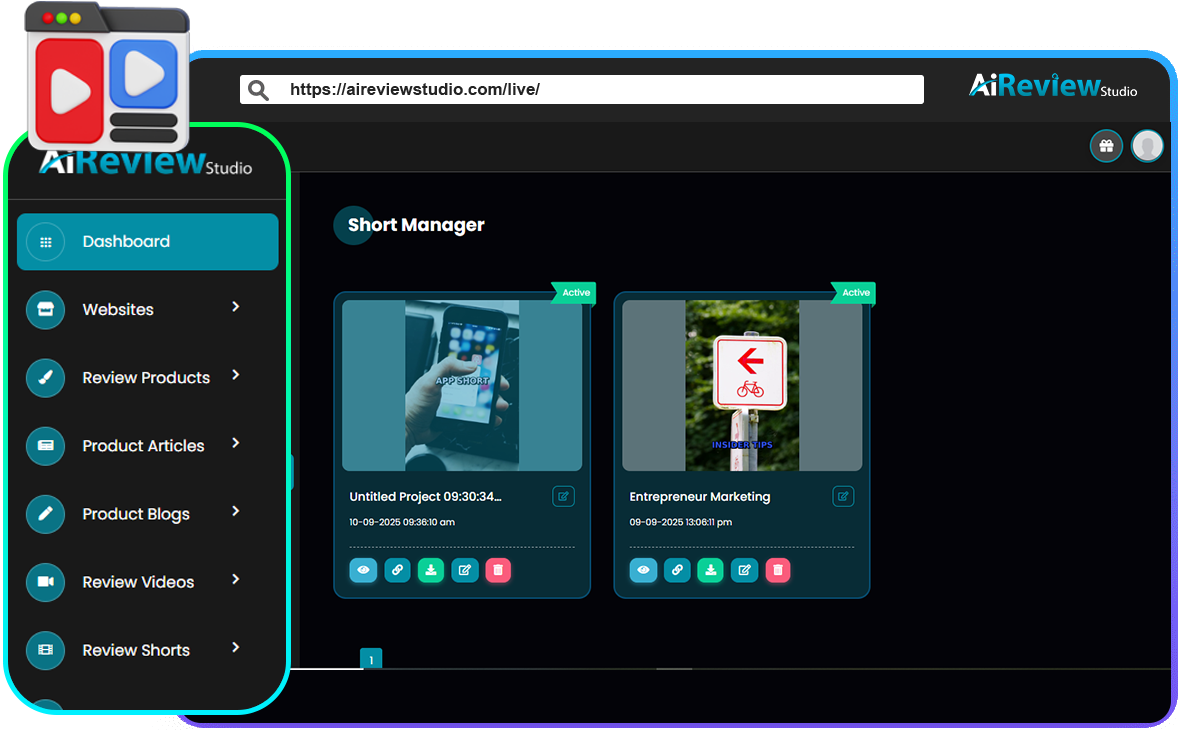Edit Entrepreneur Marketing short via bottom icon

(743, 570)
